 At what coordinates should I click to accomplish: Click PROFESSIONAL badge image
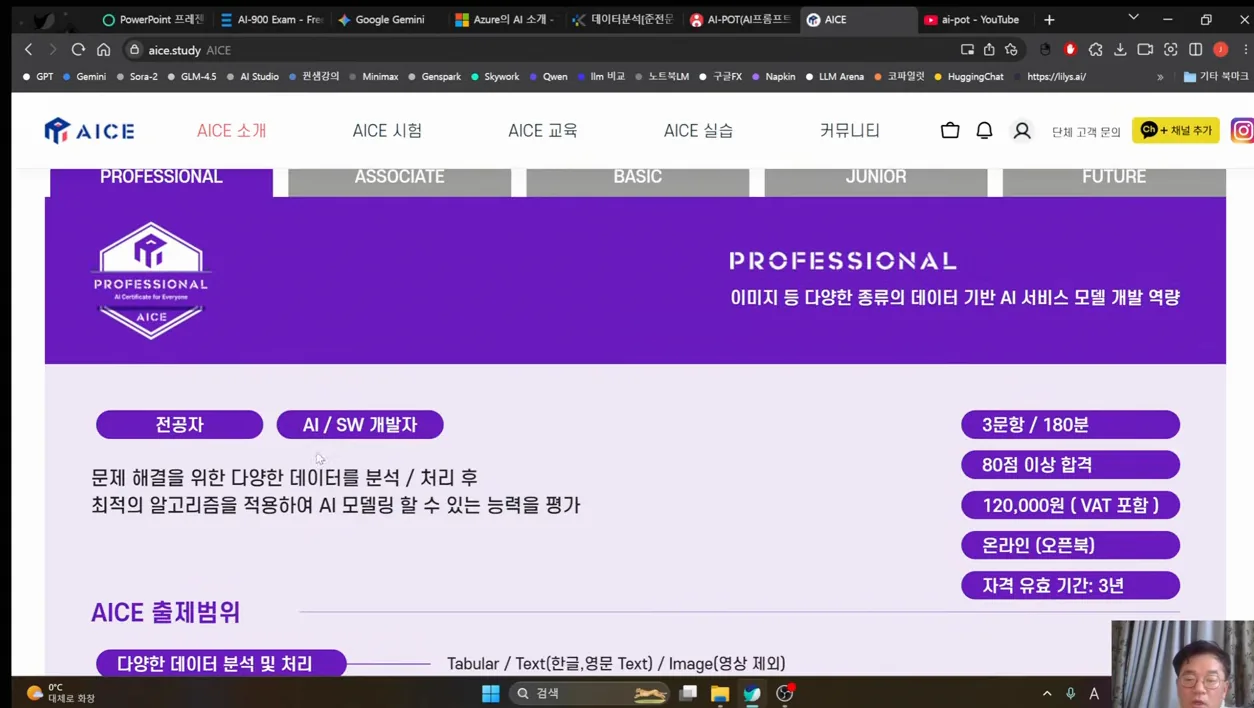point(151,281)
